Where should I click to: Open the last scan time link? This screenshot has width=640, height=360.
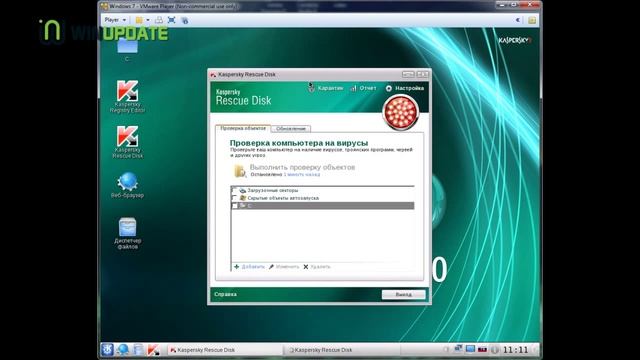(302, 174)
